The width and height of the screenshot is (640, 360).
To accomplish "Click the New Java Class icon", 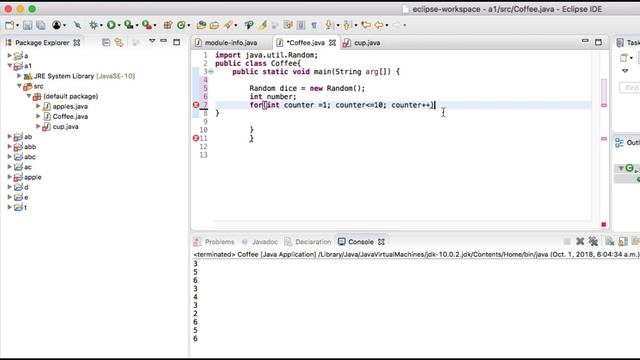I will [x=181, y=25].
